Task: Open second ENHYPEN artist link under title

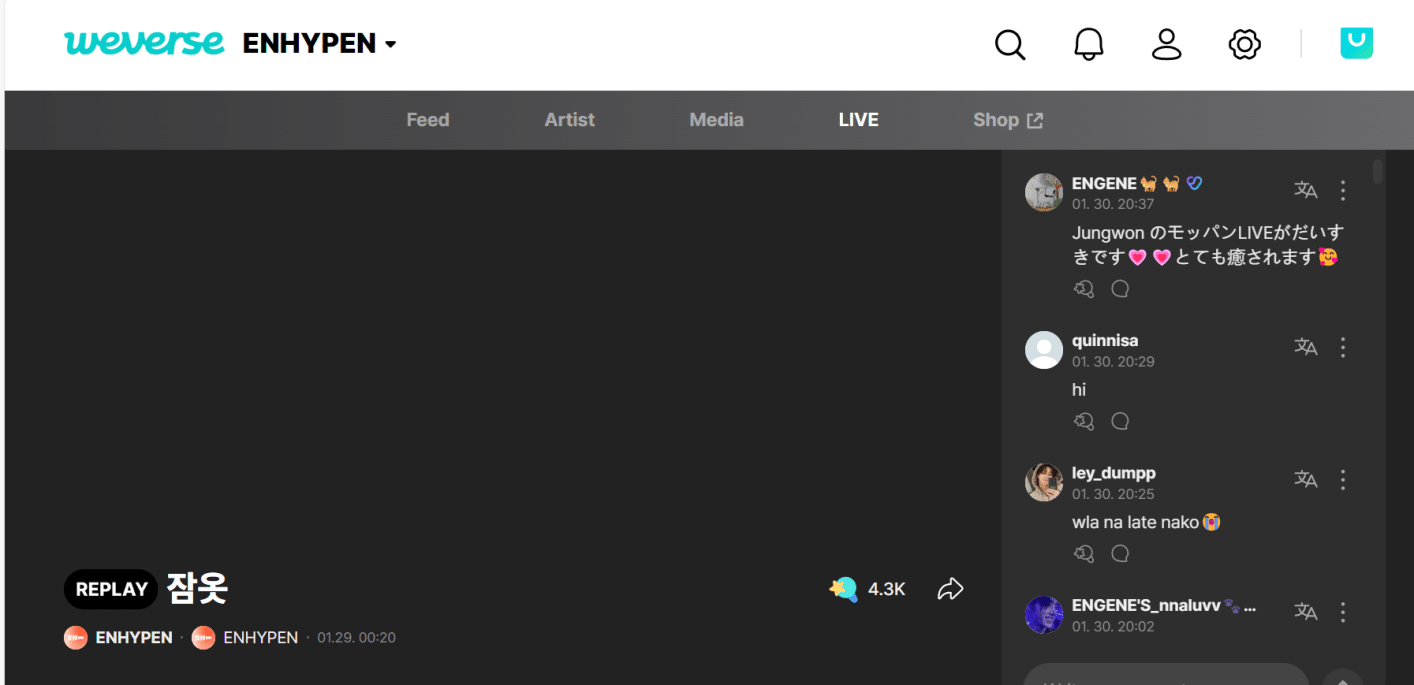Action: pyautogui.click(x=245, y=637)
